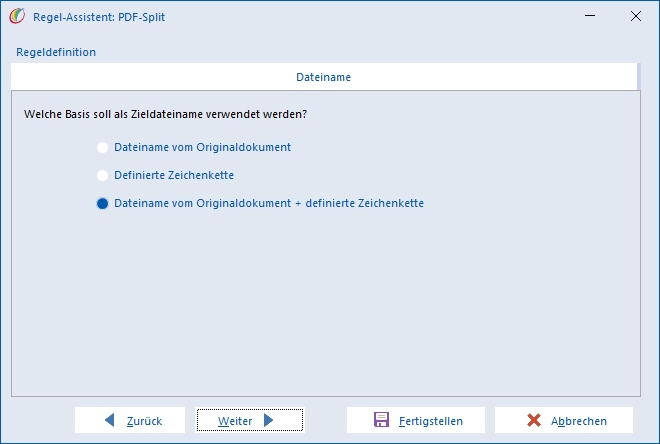Viewport: 660px width, 444px height.
Task: Close the PDF-Split assistant window
Action: tap(636, 16)
